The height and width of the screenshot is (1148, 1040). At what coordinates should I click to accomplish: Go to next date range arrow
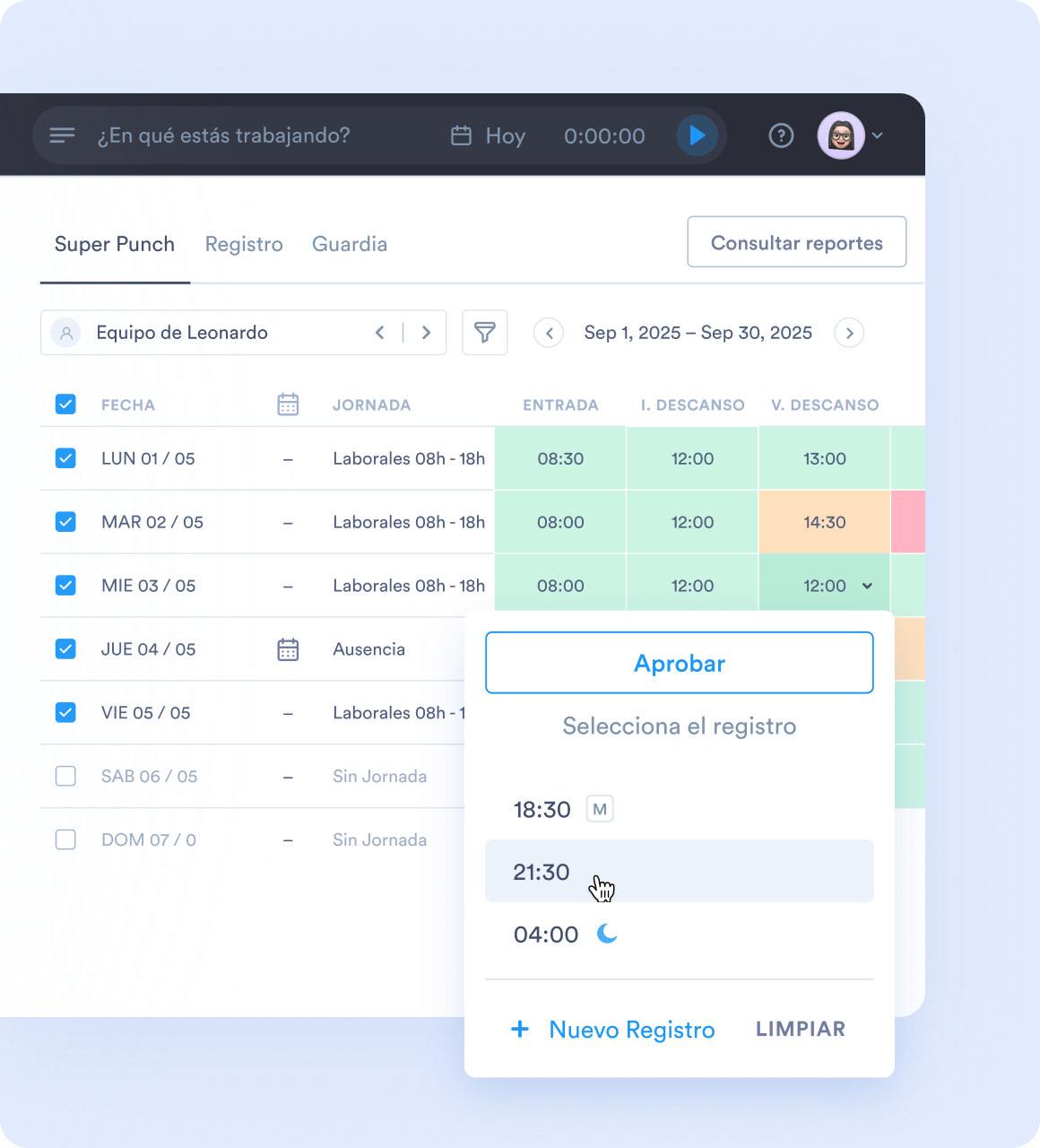(x=849, y=333)
